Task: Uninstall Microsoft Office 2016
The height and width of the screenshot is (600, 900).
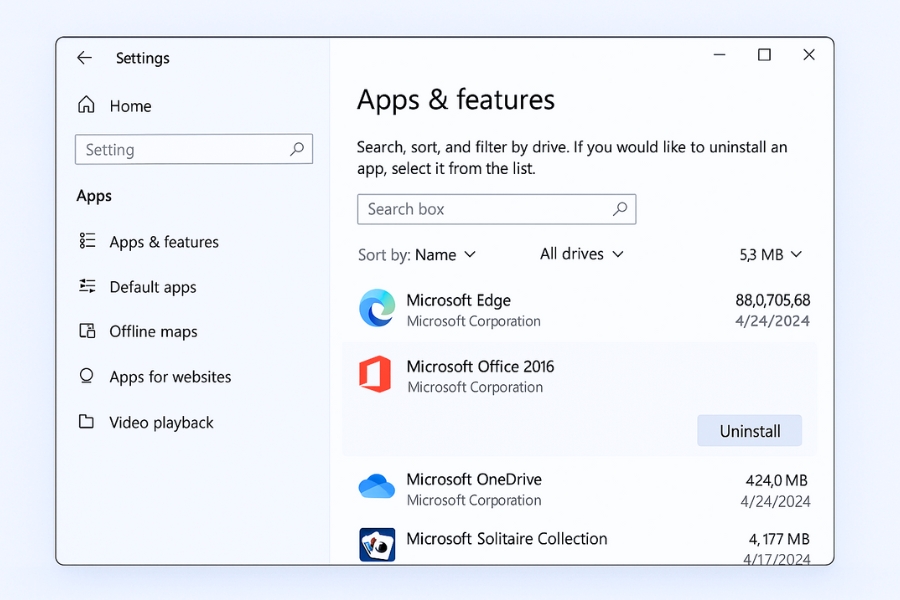Action: click(749, 431)
